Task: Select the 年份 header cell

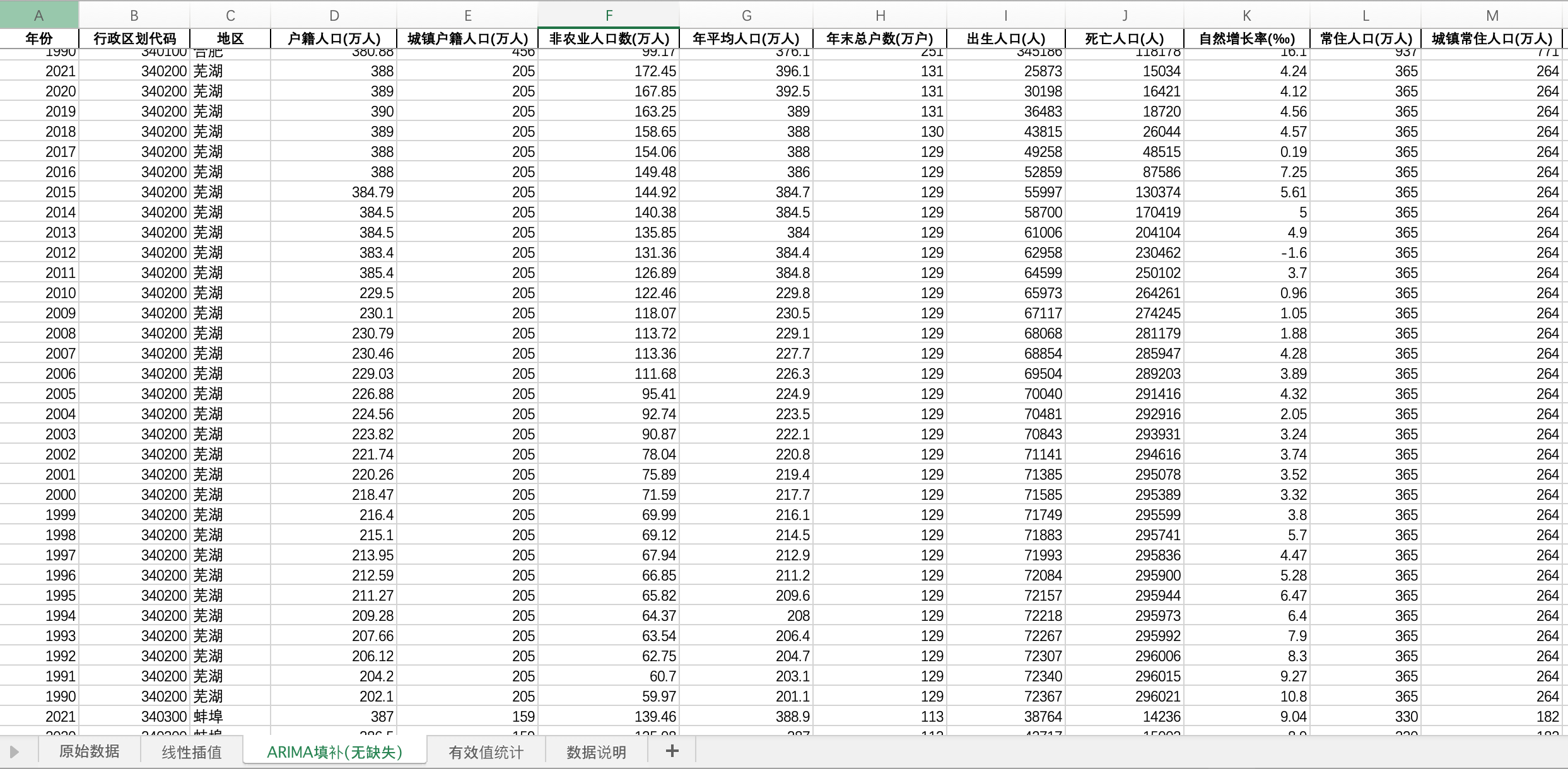Action: [39, 38]
